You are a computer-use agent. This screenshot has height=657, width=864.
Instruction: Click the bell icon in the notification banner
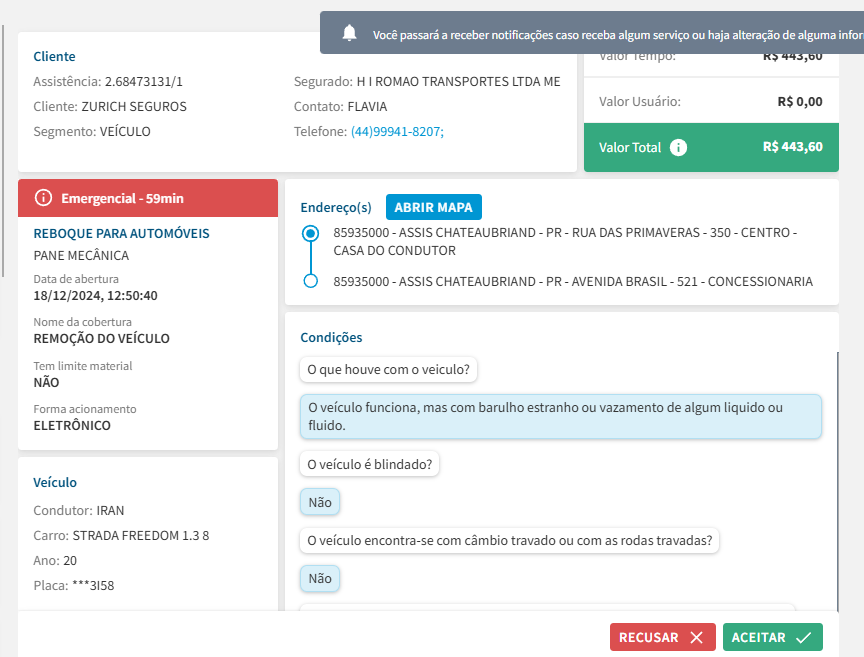pyautogui.click(x=349, y=33)
